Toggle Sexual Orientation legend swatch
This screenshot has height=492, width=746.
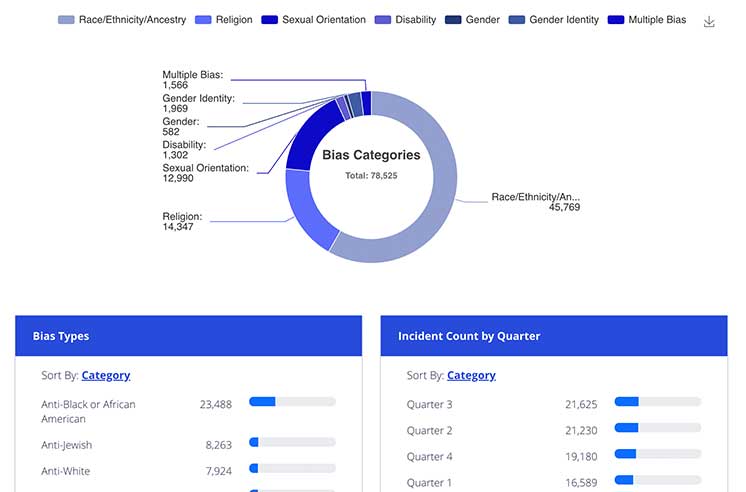270,20
